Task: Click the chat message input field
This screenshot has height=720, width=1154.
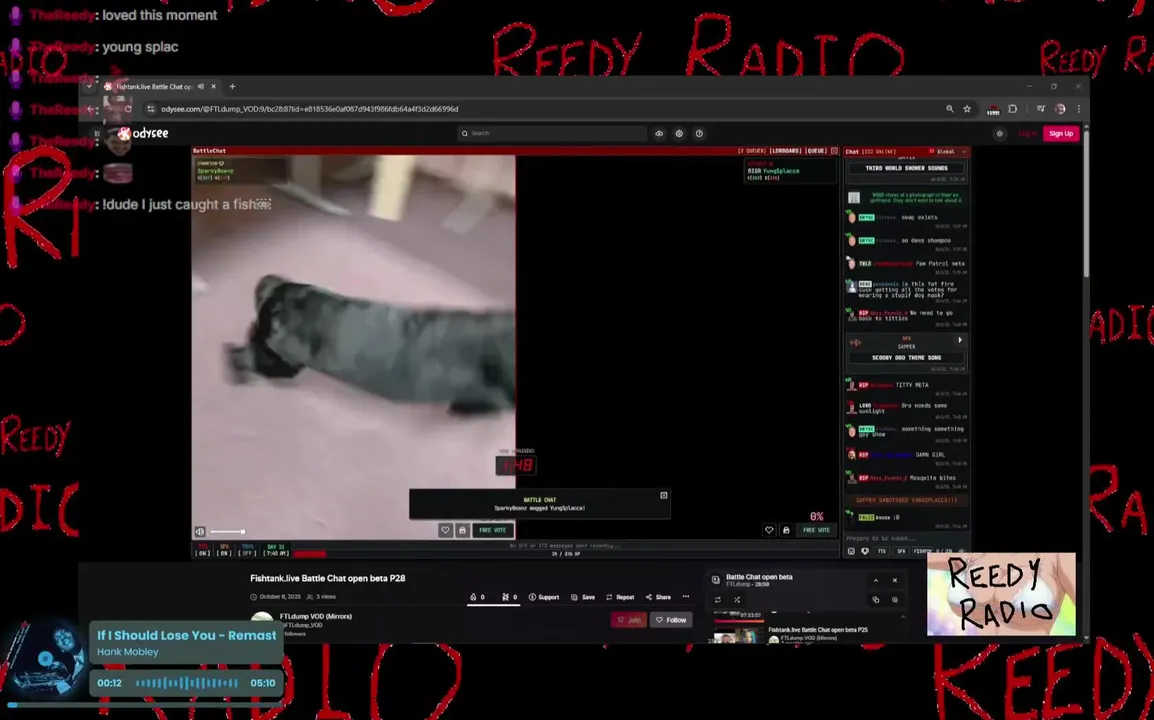Action: (x=906, y=539)
